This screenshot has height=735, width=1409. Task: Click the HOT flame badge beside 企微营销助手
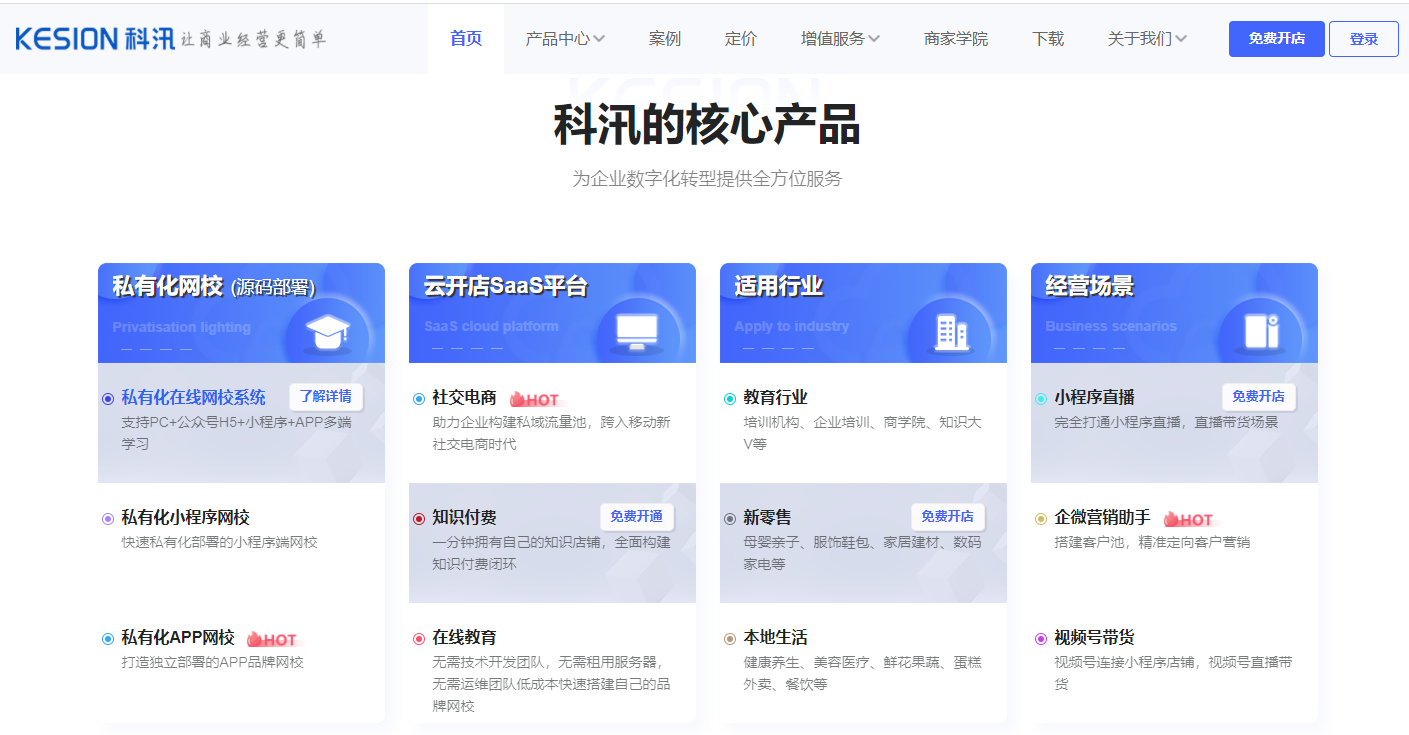(x=1188, y=519)
